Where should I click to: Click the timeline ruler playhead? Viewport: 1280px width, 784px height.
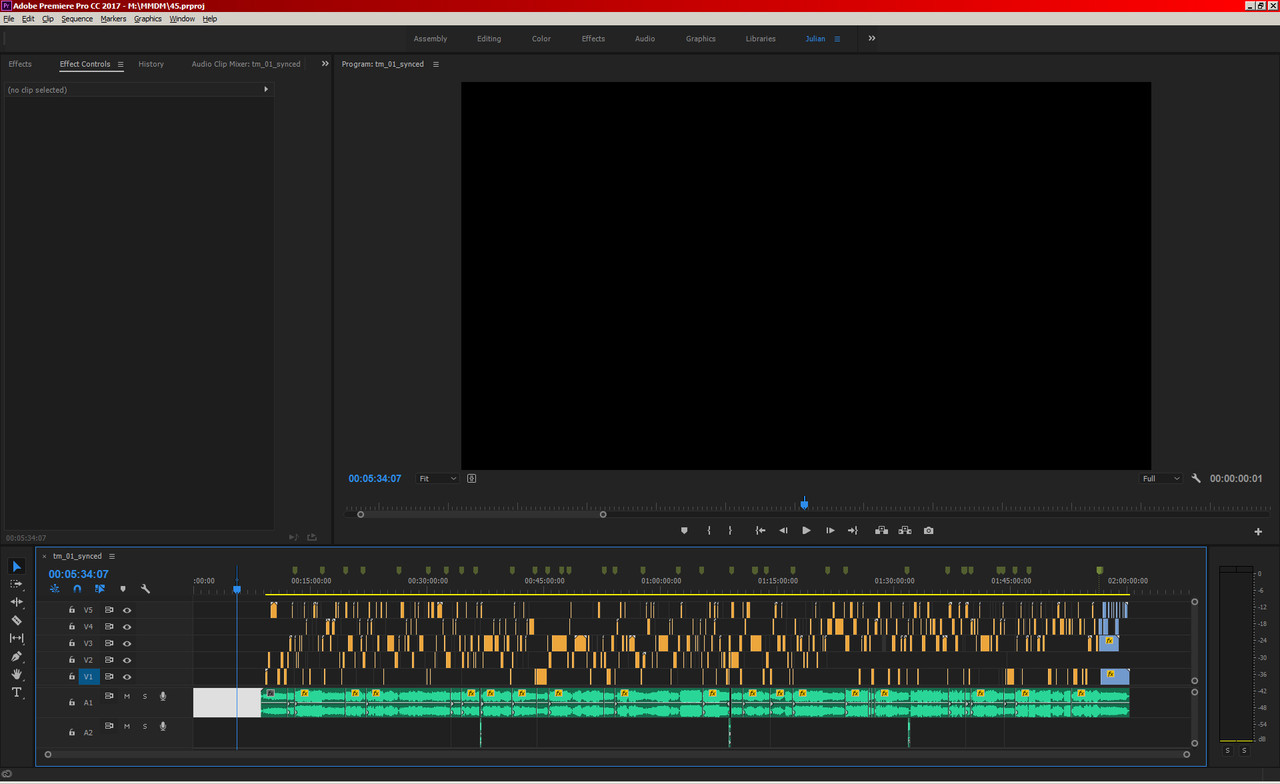click(x=237, y=589)
